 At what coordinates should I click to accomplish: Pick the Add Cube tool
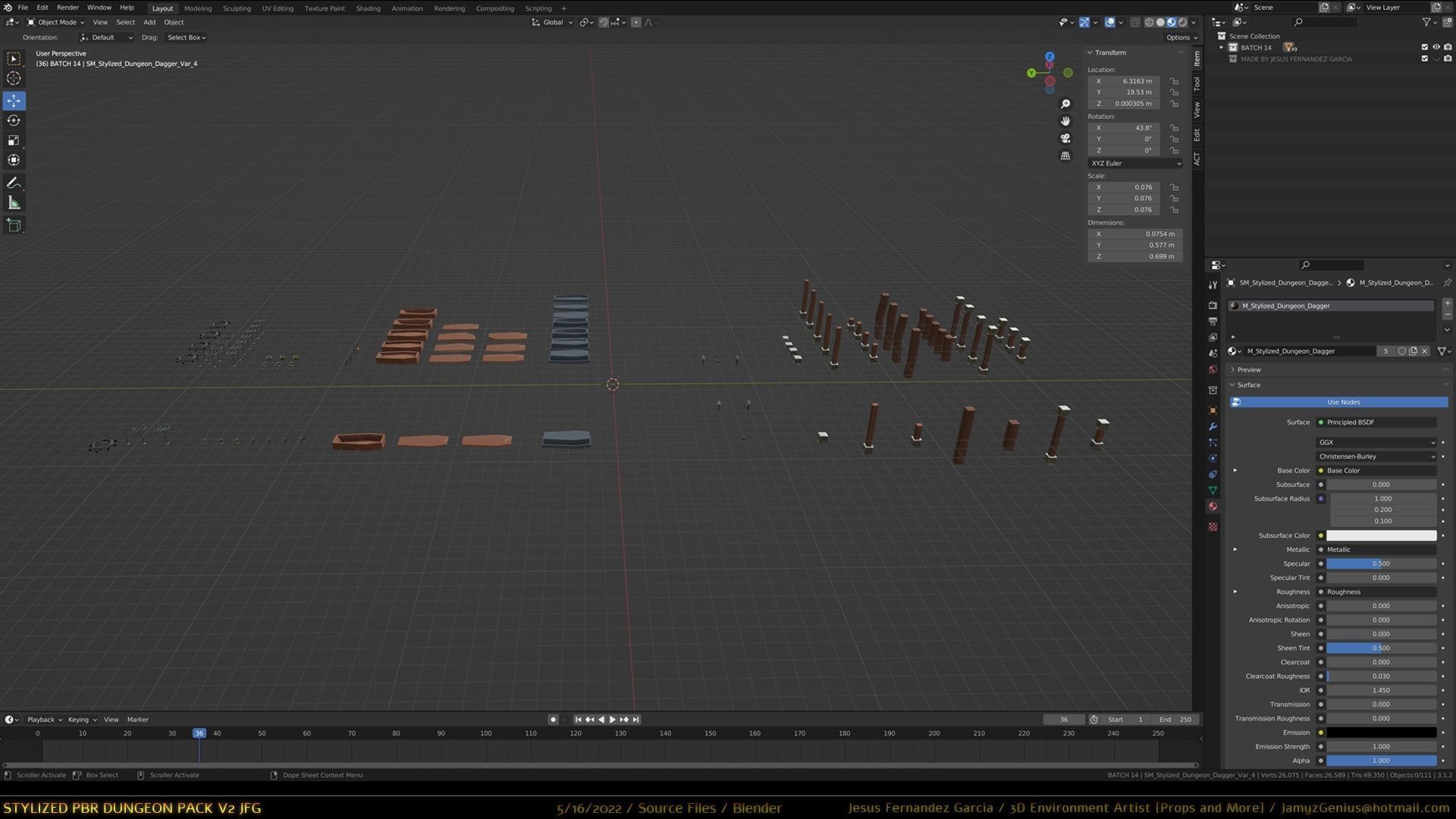14,225
